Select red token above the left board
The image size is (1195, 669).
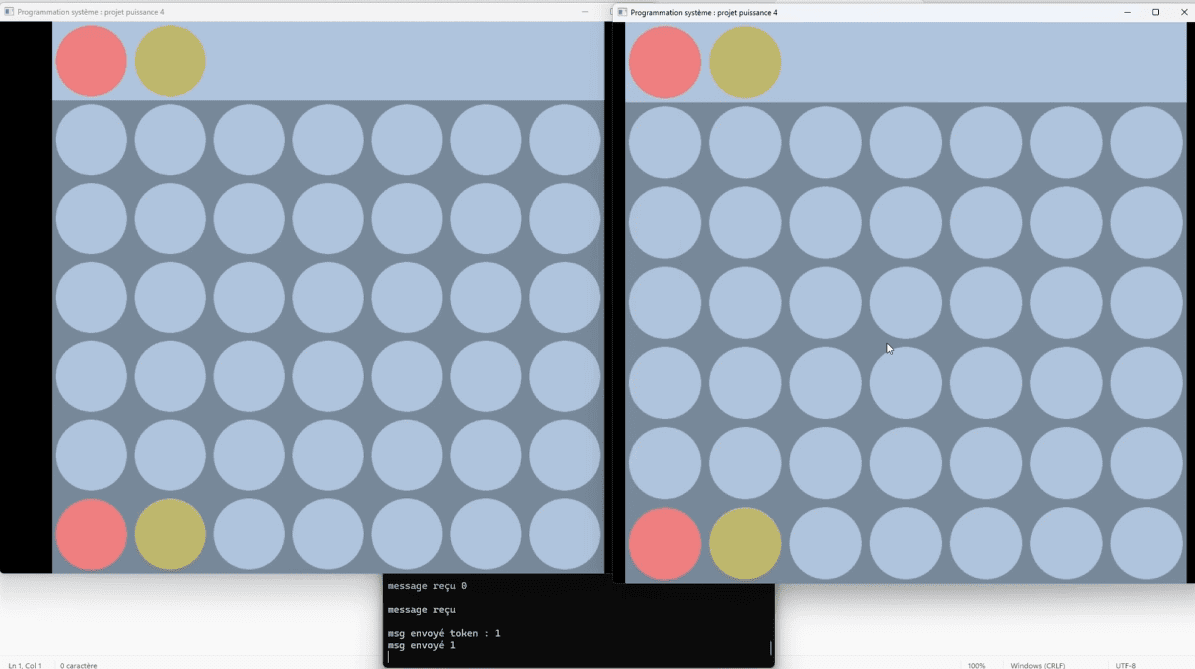coord(91,61)
